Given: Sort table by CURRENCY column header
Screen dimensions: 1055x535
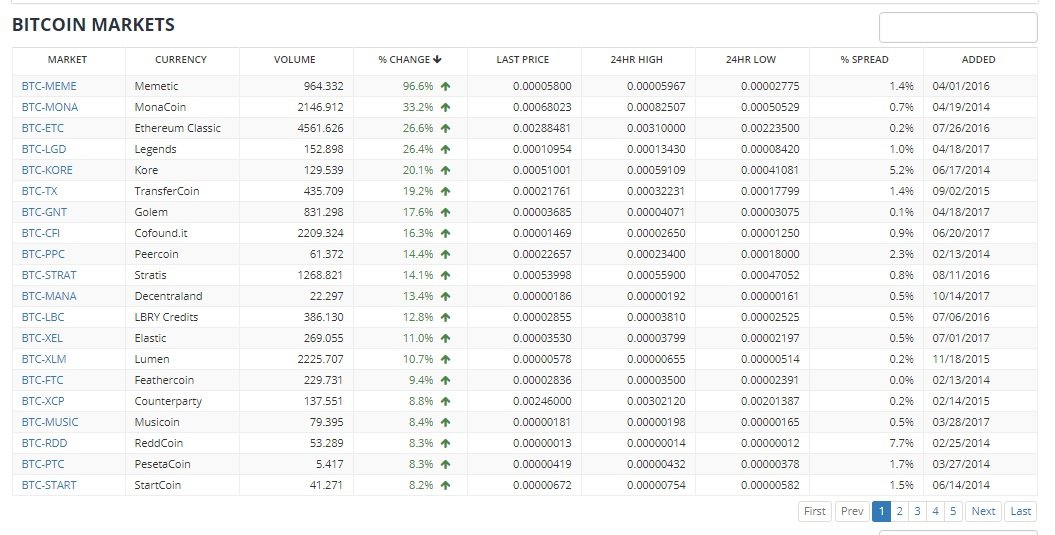Looking at the screenshot, I should point(181,59).
